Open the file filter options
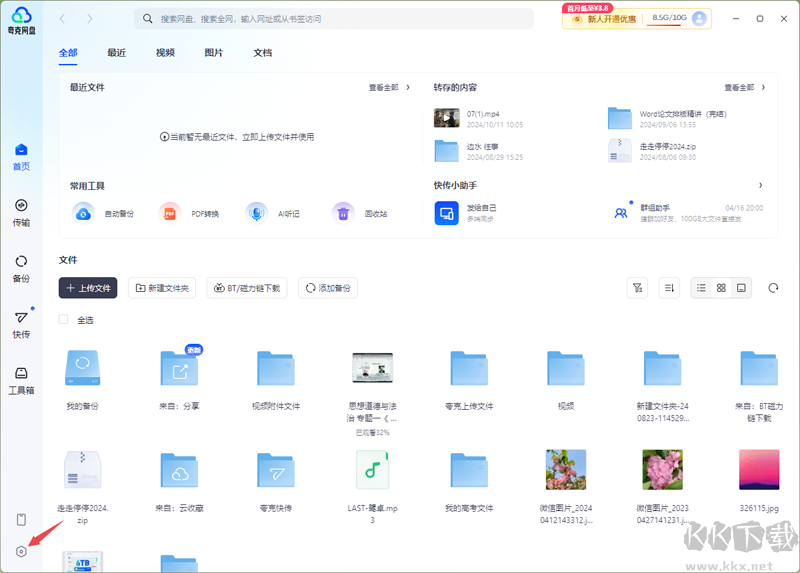The width and height of the screenshot is (800, 573). coord(636,288)
